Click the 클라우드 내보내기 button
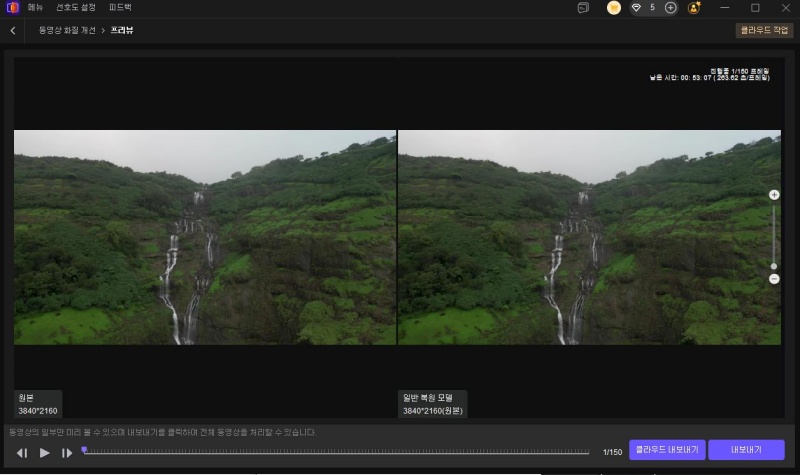The image size is (800, 475). tap(667, 450)
